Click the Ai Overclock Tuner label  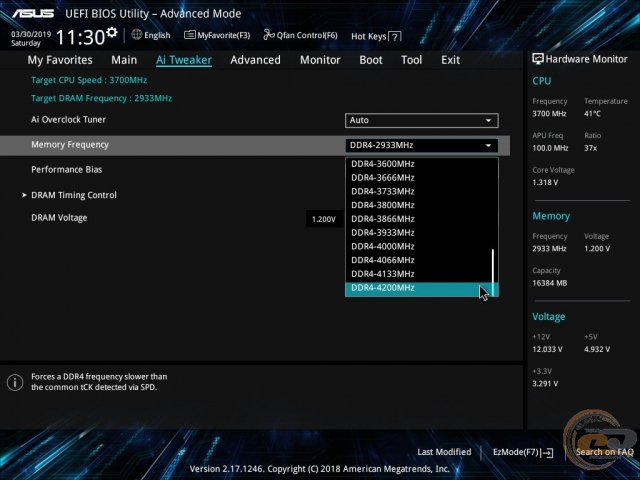point(69,120)
